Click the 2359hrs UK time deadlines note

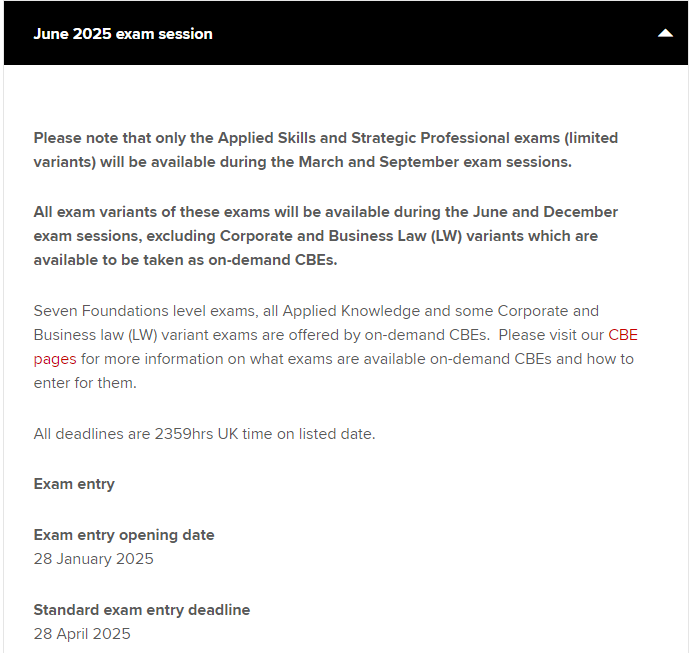[x=204, y=434]
